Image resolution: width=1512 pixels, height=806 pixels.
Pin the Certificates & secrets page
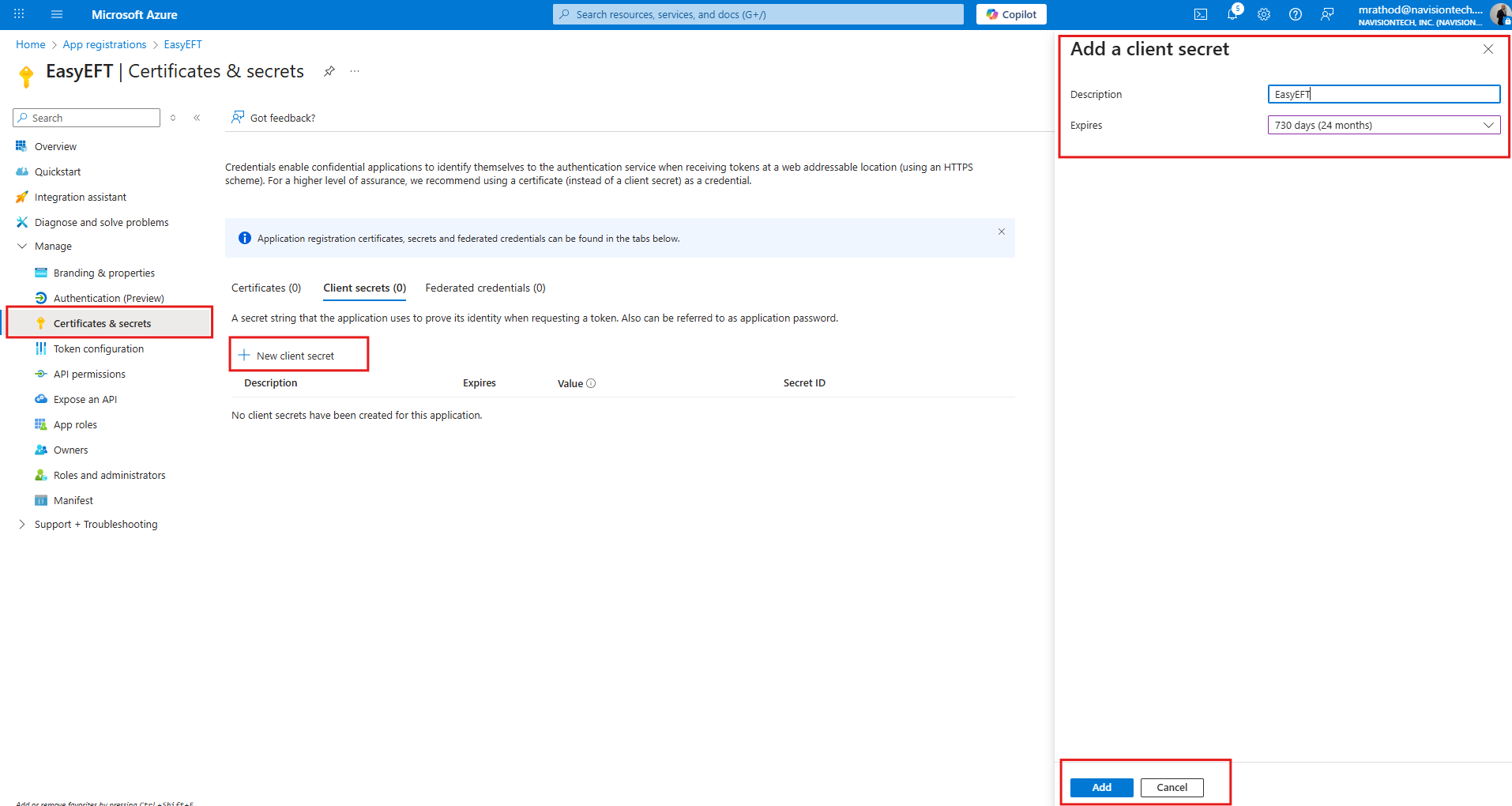point(329,71)
